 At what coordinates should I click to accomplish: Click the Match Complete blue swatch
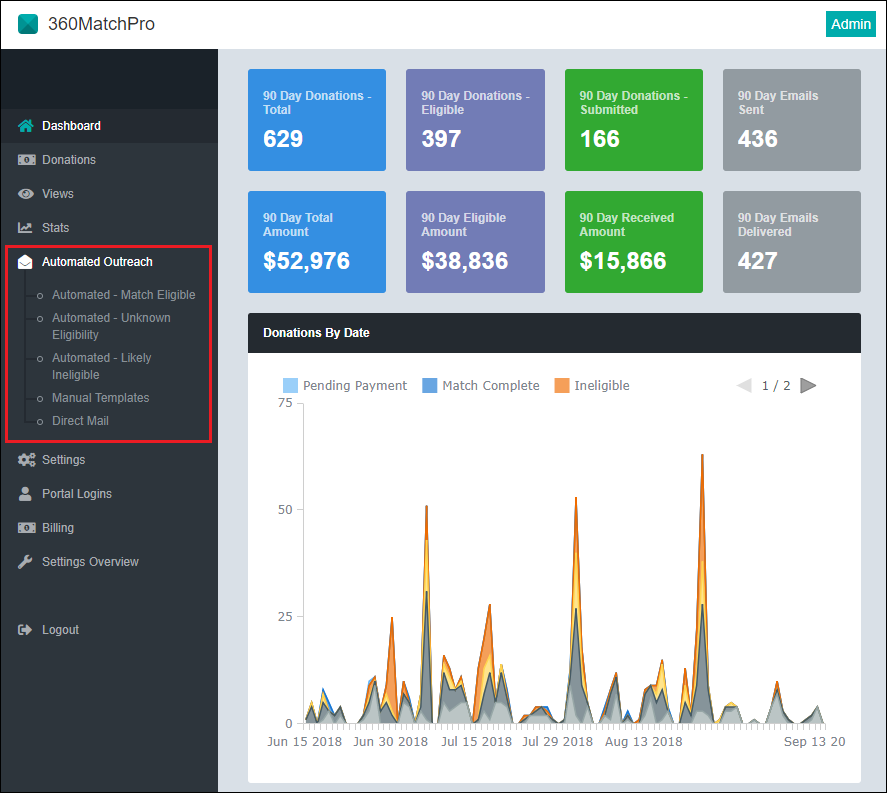[x=429, y=386]
